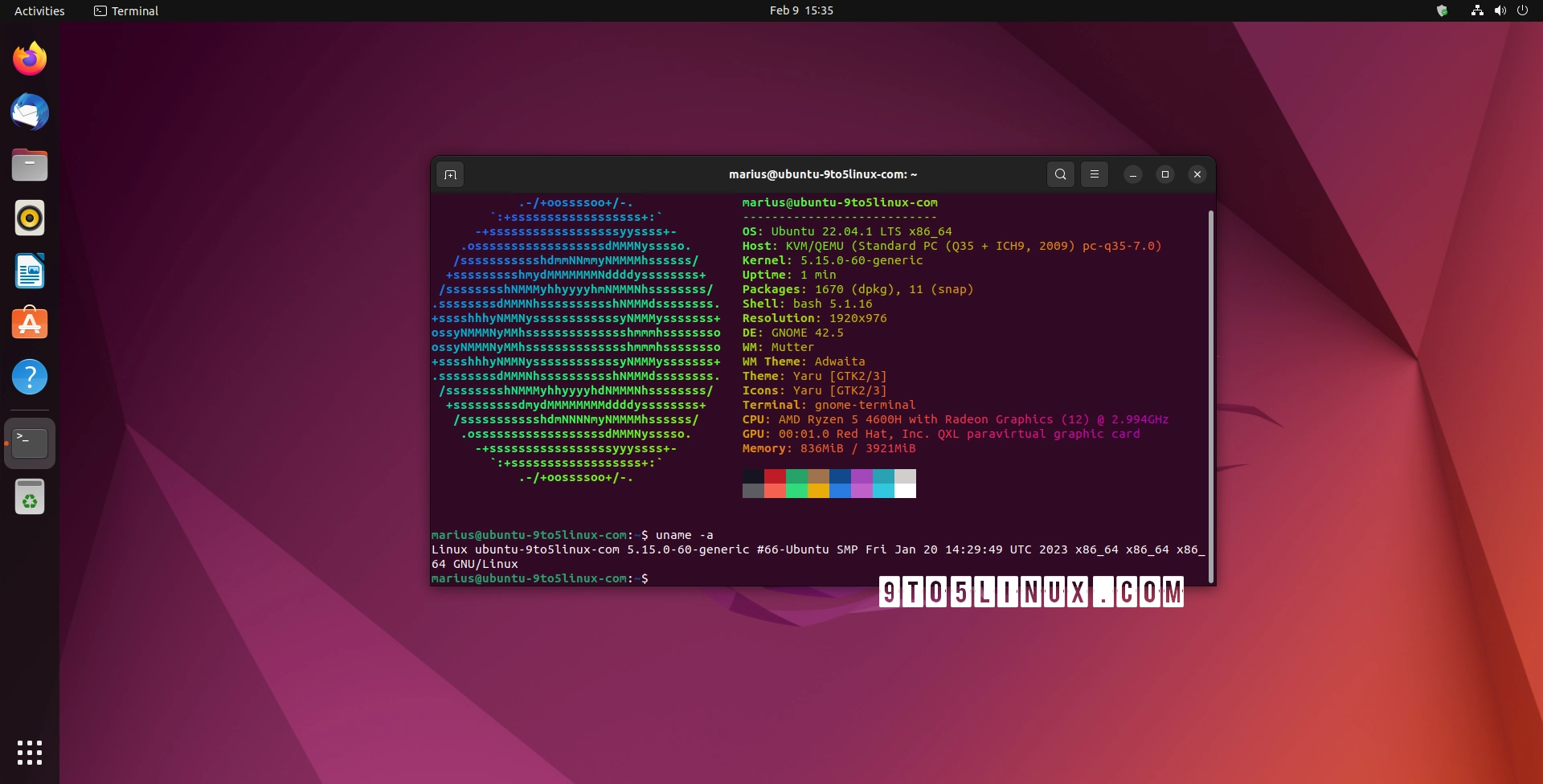Open the Help application

(x=30, y=377)
